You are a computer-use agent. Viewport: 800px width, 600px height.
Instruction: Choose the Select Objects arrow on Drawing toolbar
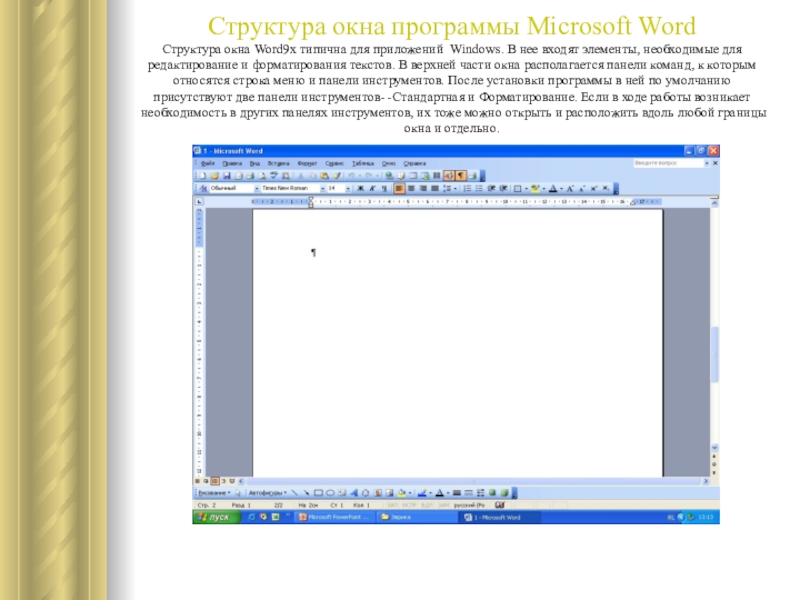click(x=238, y=493)
